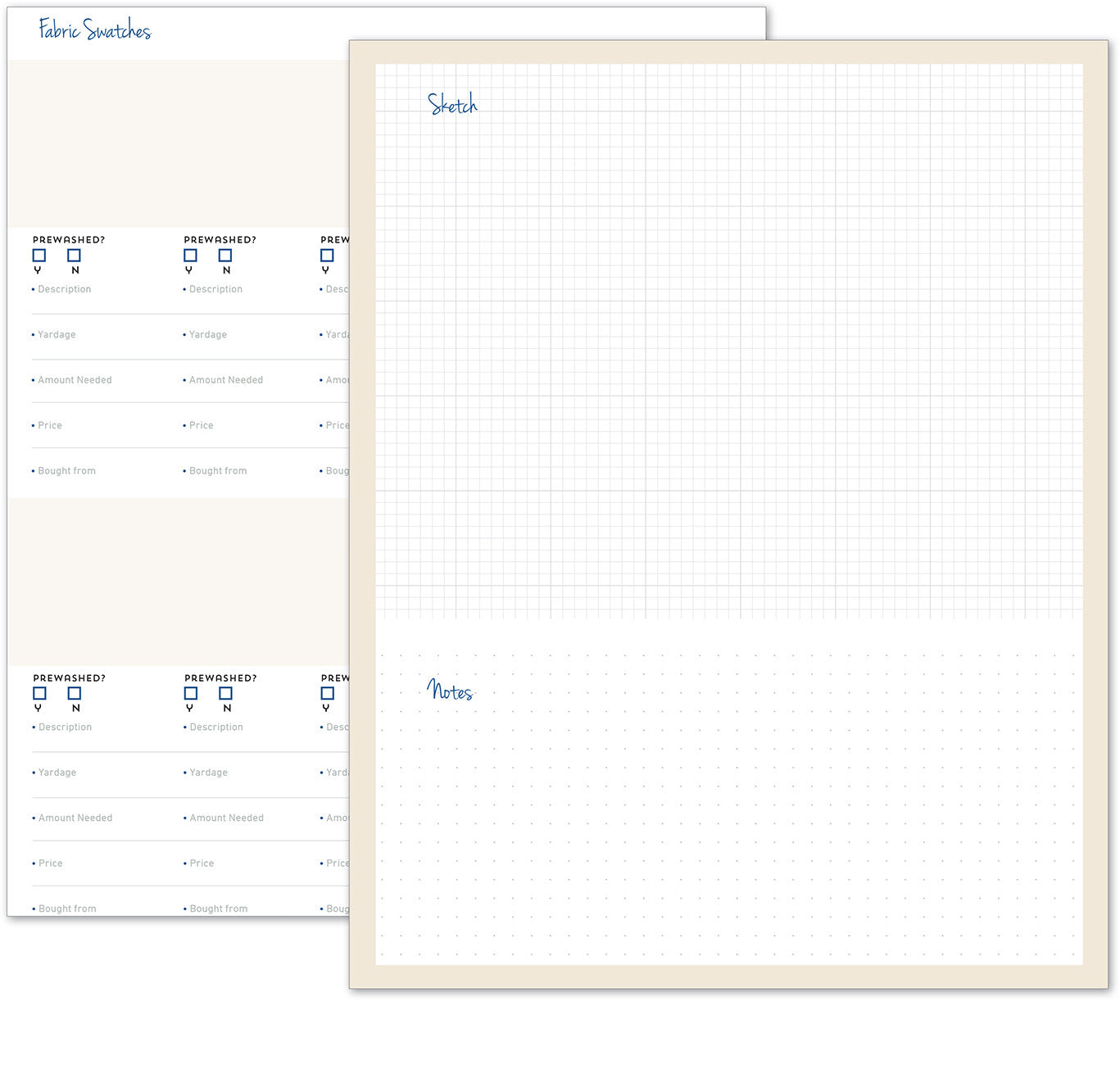Tick the N box in the bottom middle column
Image resolution: width=1120 pixels, height=1065 pixels.
pos(225,694)
